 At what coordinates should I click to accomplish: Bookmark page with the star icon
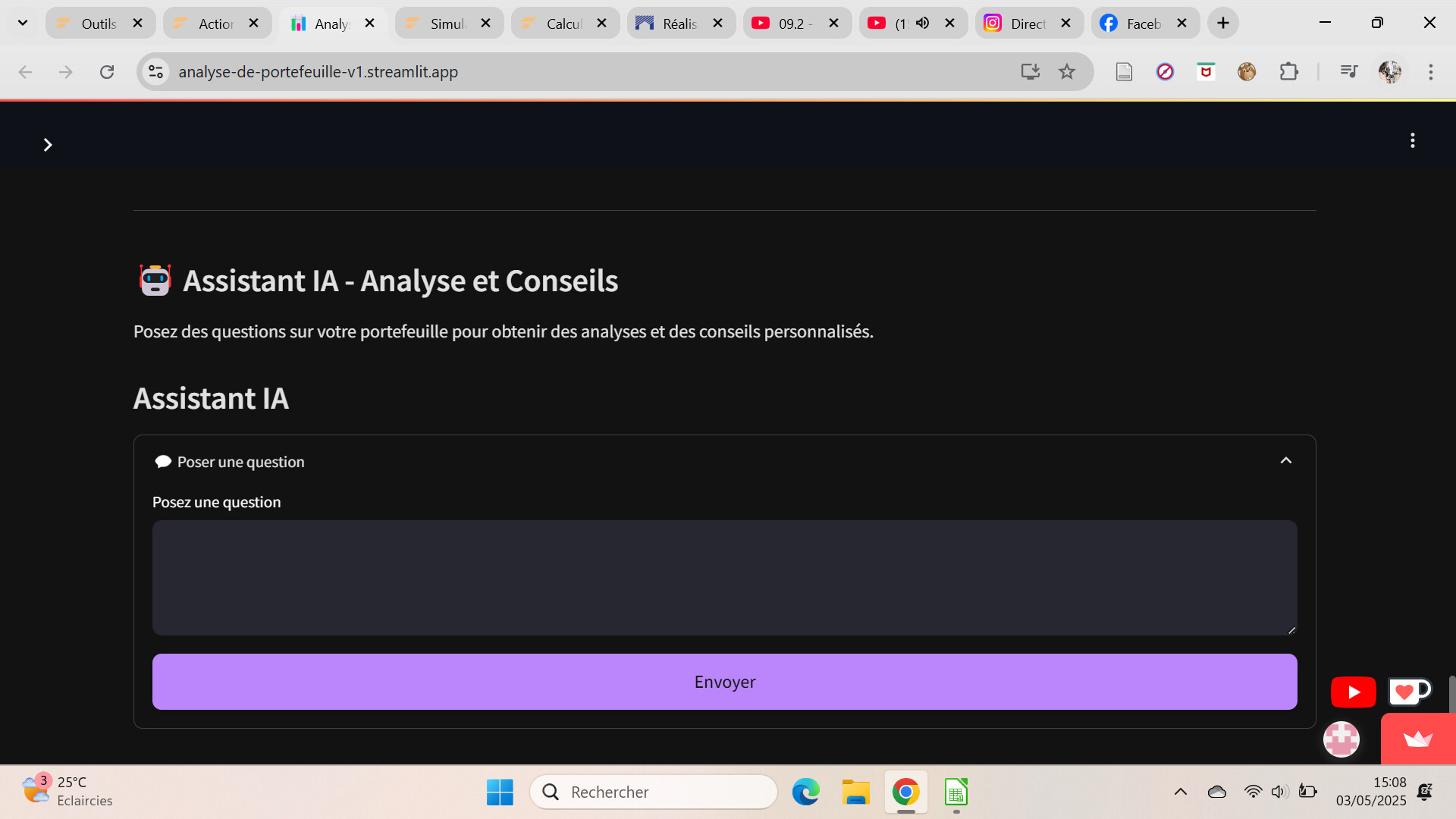(x=1067, y=72)
